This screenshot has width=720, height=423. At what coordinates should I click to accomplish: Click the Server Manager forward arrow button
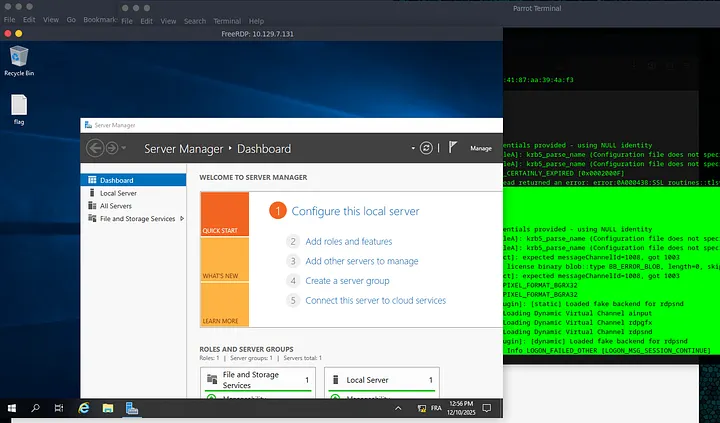tap(110, 148)
